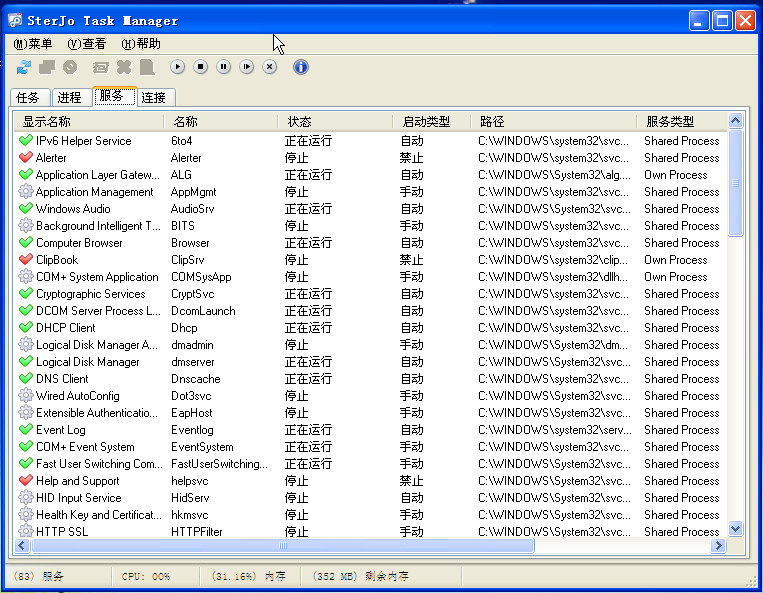Click the vertical scrollbar thumb

click(735, 183)
